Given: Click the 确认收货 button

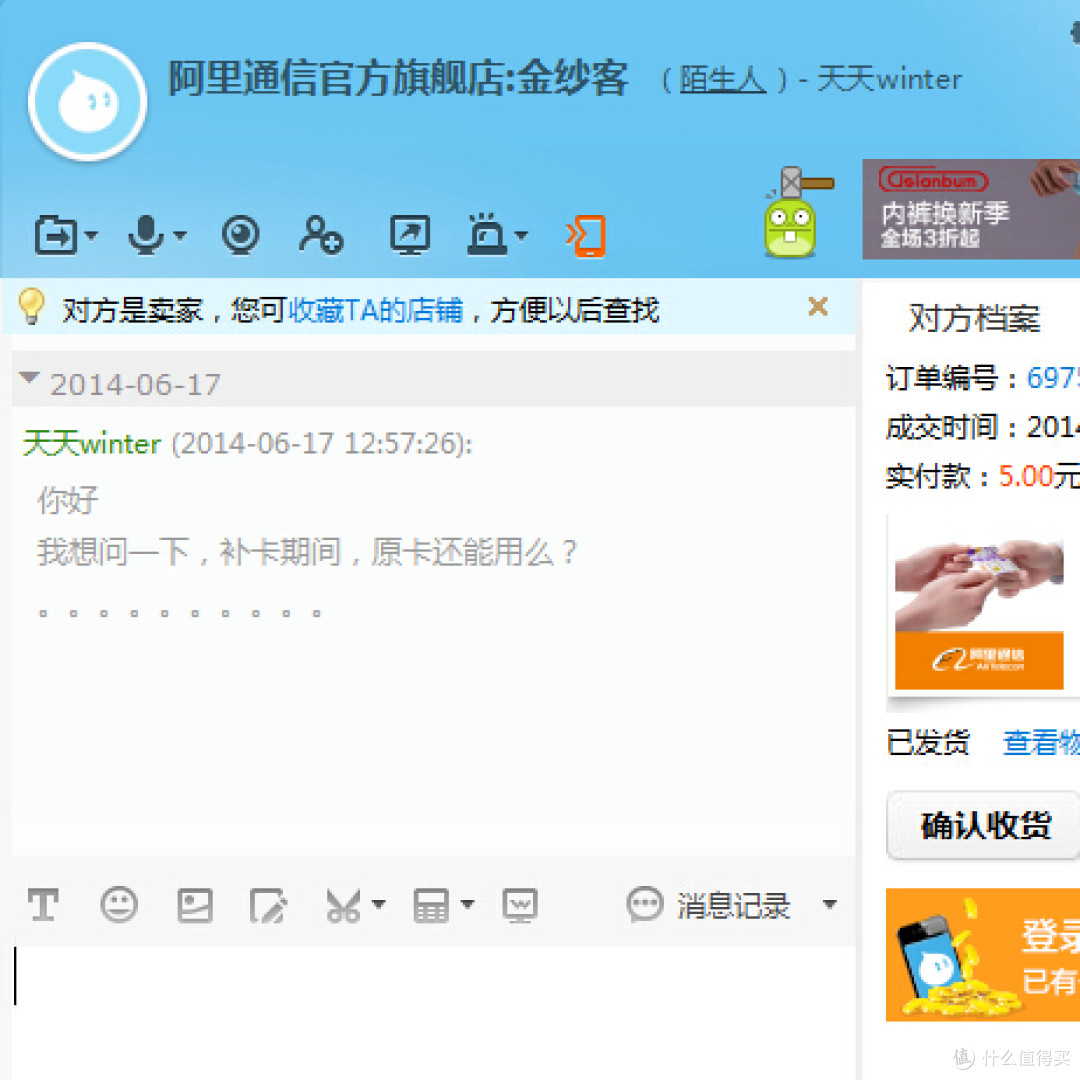Looking at the screenshot, I should coord(984,824).
